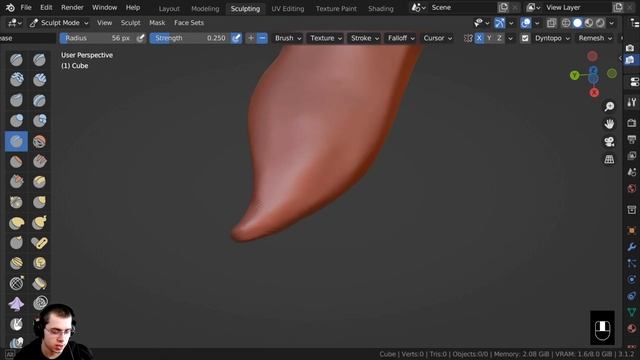Switch to the Flatten brush
The image size is (640, 360).
click(x=16, y=162)
